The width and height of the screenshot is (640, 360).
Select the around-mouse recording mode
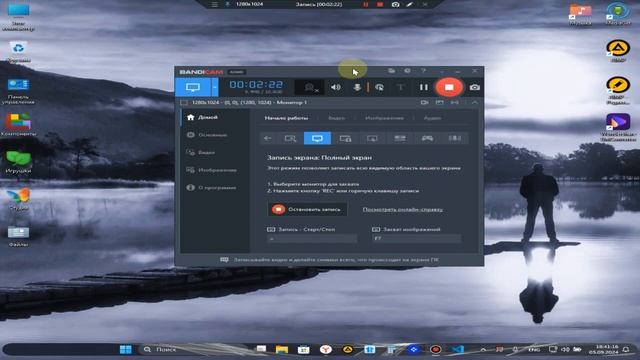345,138
